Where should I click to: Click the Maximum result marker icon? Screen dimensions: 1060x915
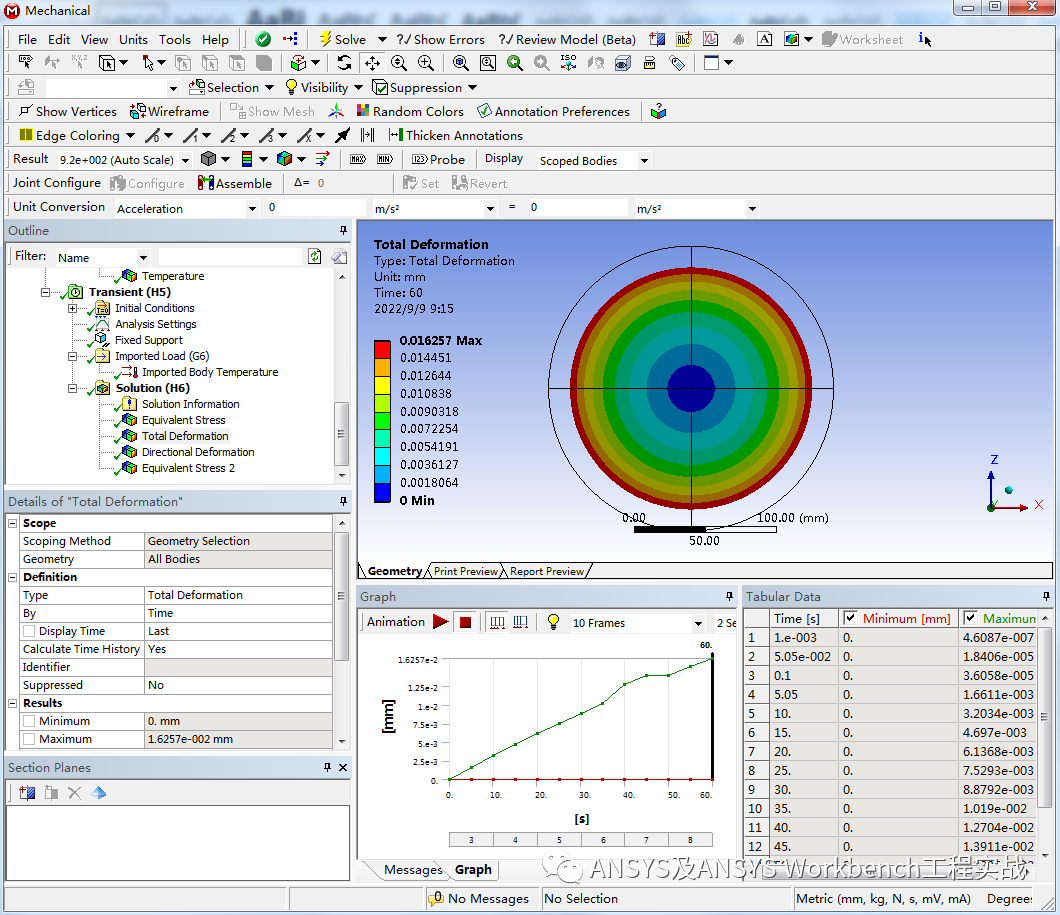pyautogui.click(x=358, y=159)
